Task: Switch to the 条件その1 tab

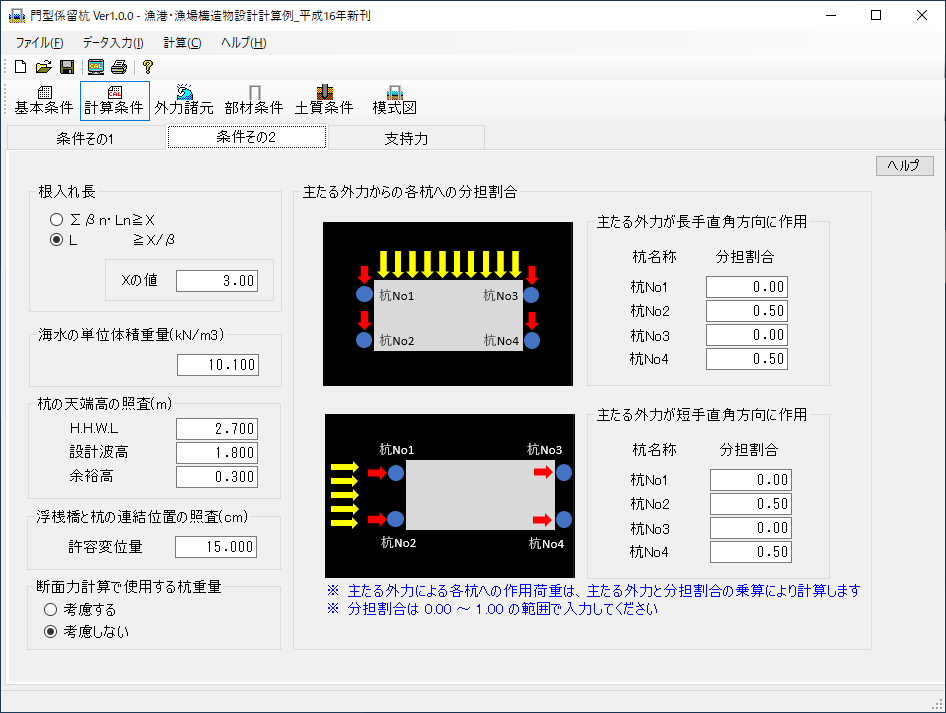Action: click(86, 139)
